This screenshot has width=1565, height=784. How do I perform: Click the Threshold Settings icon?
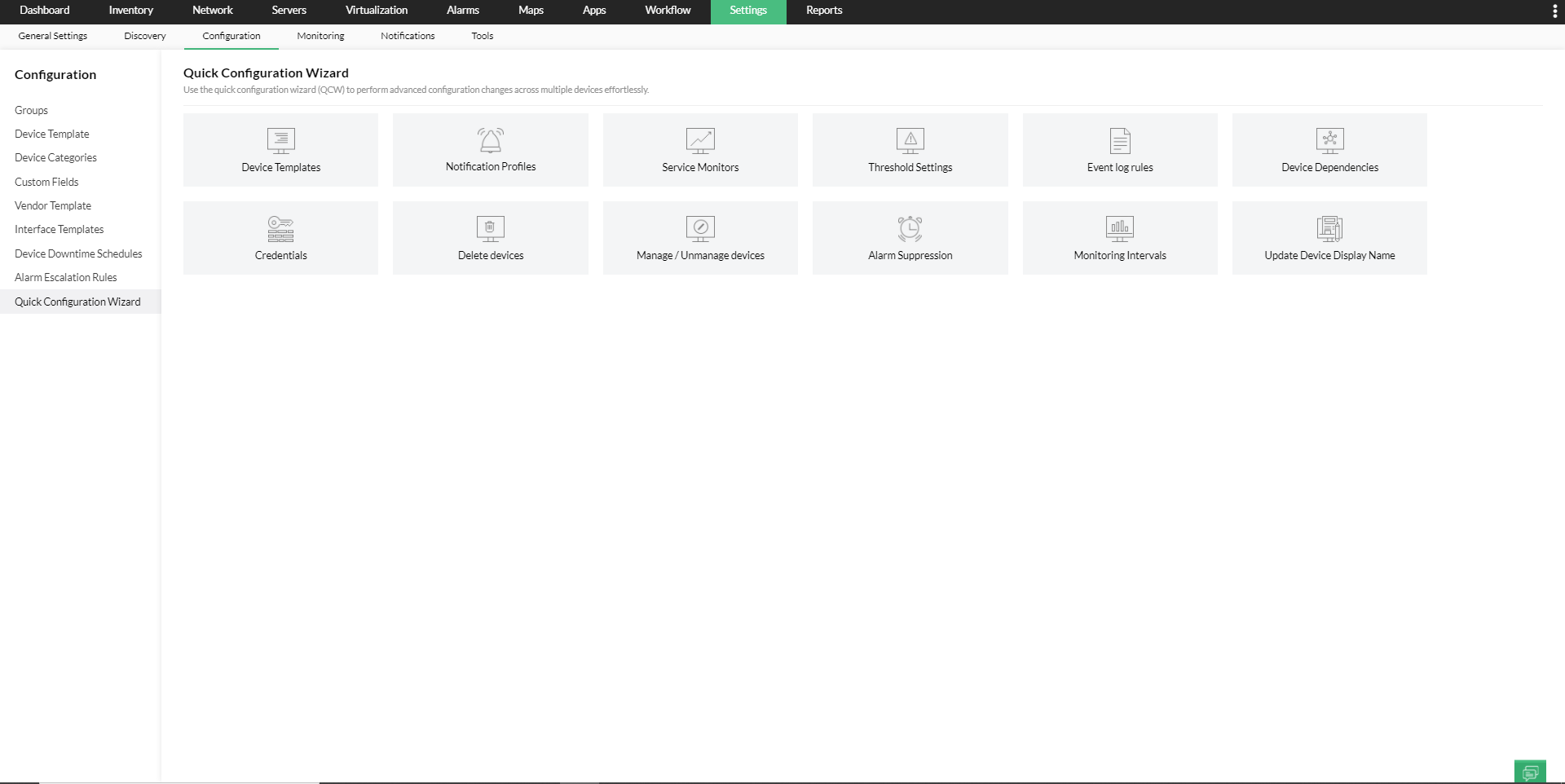pos(910,149)
